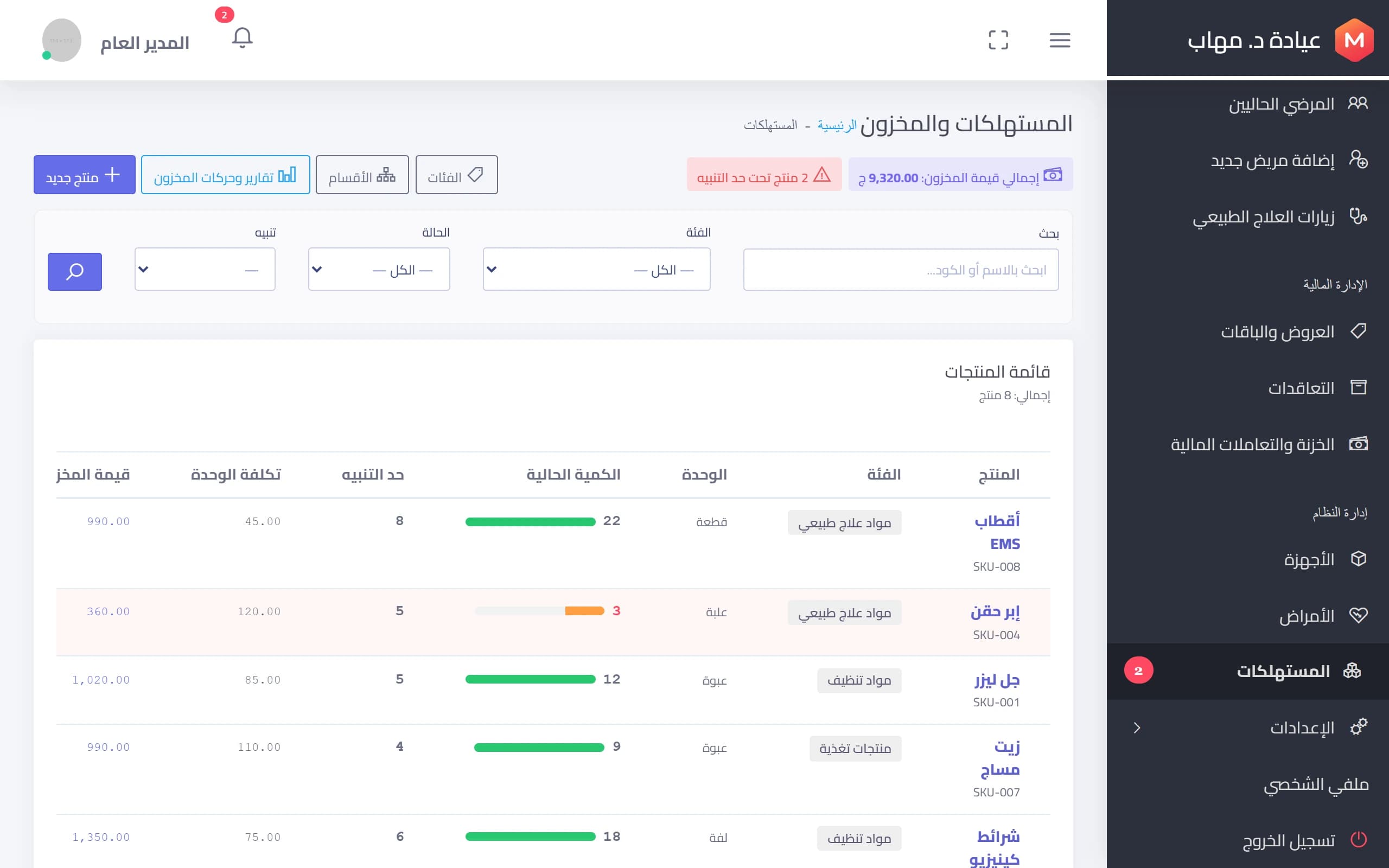Click the 2 منتج تحت حد التنبيه alert
The width and height of the screenshot is (1389, 868).
(764, 175)
